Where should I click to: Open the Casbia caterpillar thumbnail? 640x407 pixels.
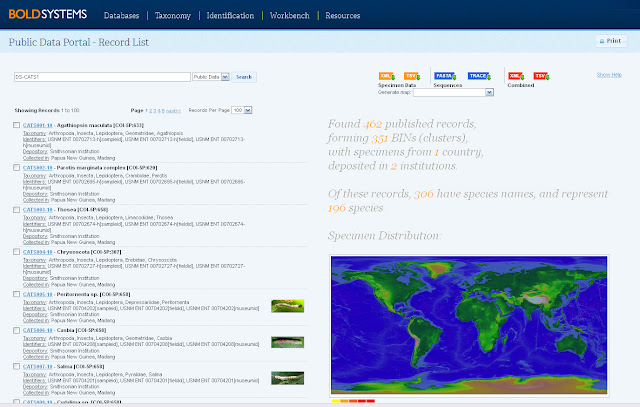[287, 342]
